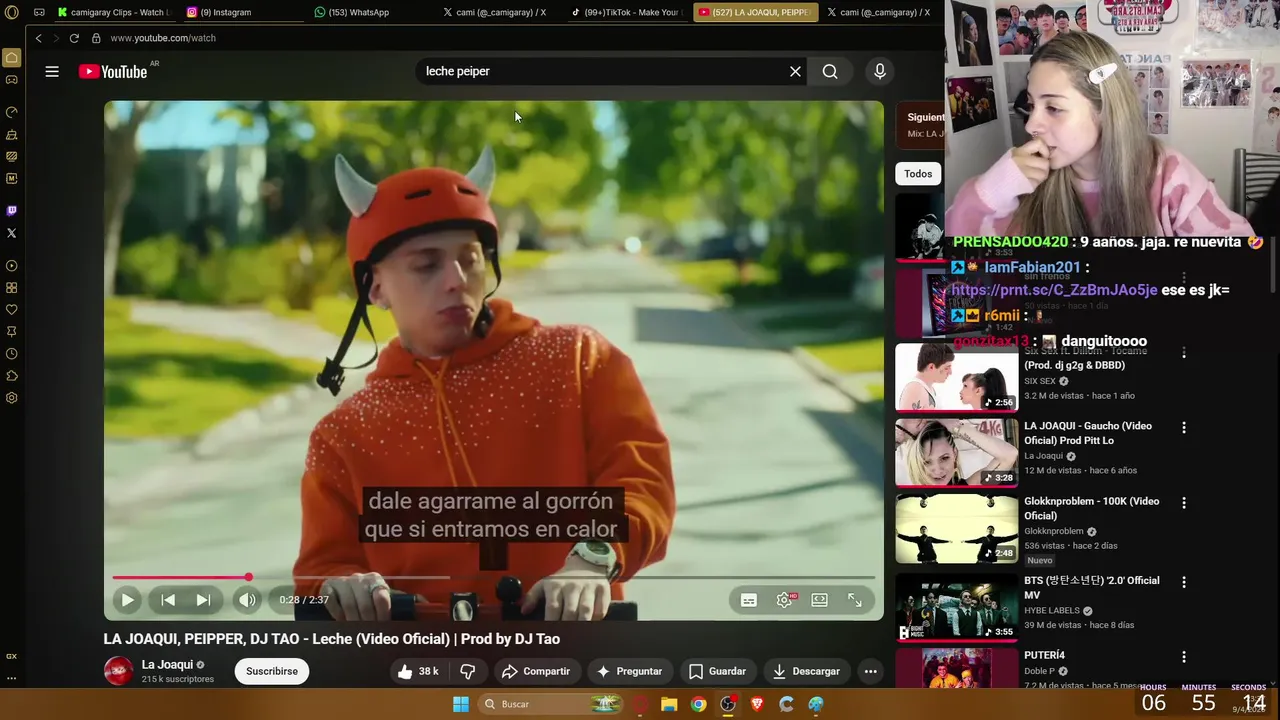
Task: Clear the search text with the X
Action: click(795, 71)
